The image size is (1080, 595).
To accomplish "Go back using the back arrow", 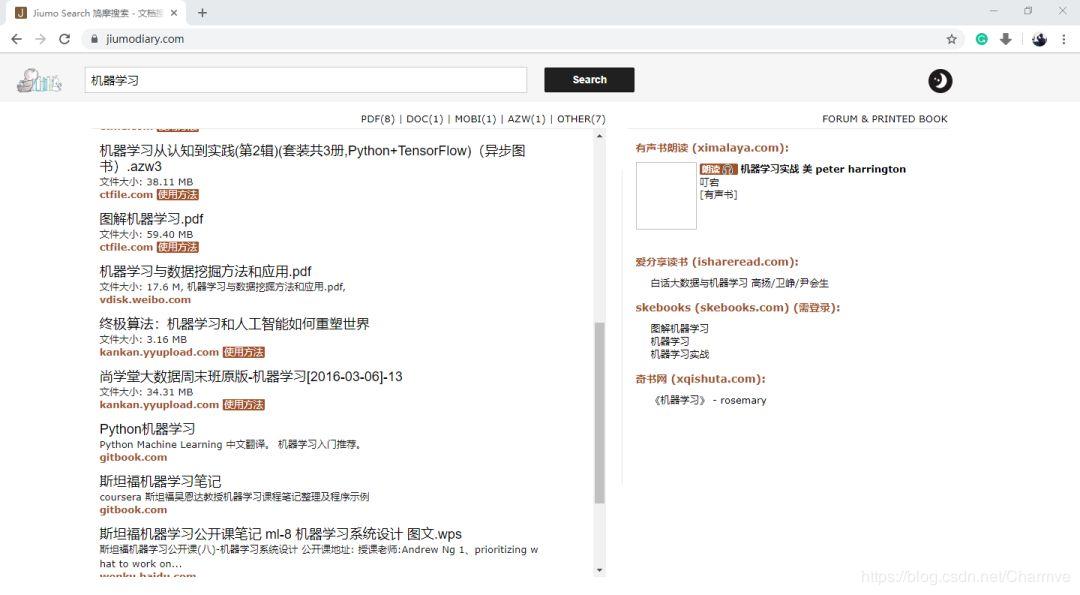I will [16, 39].
